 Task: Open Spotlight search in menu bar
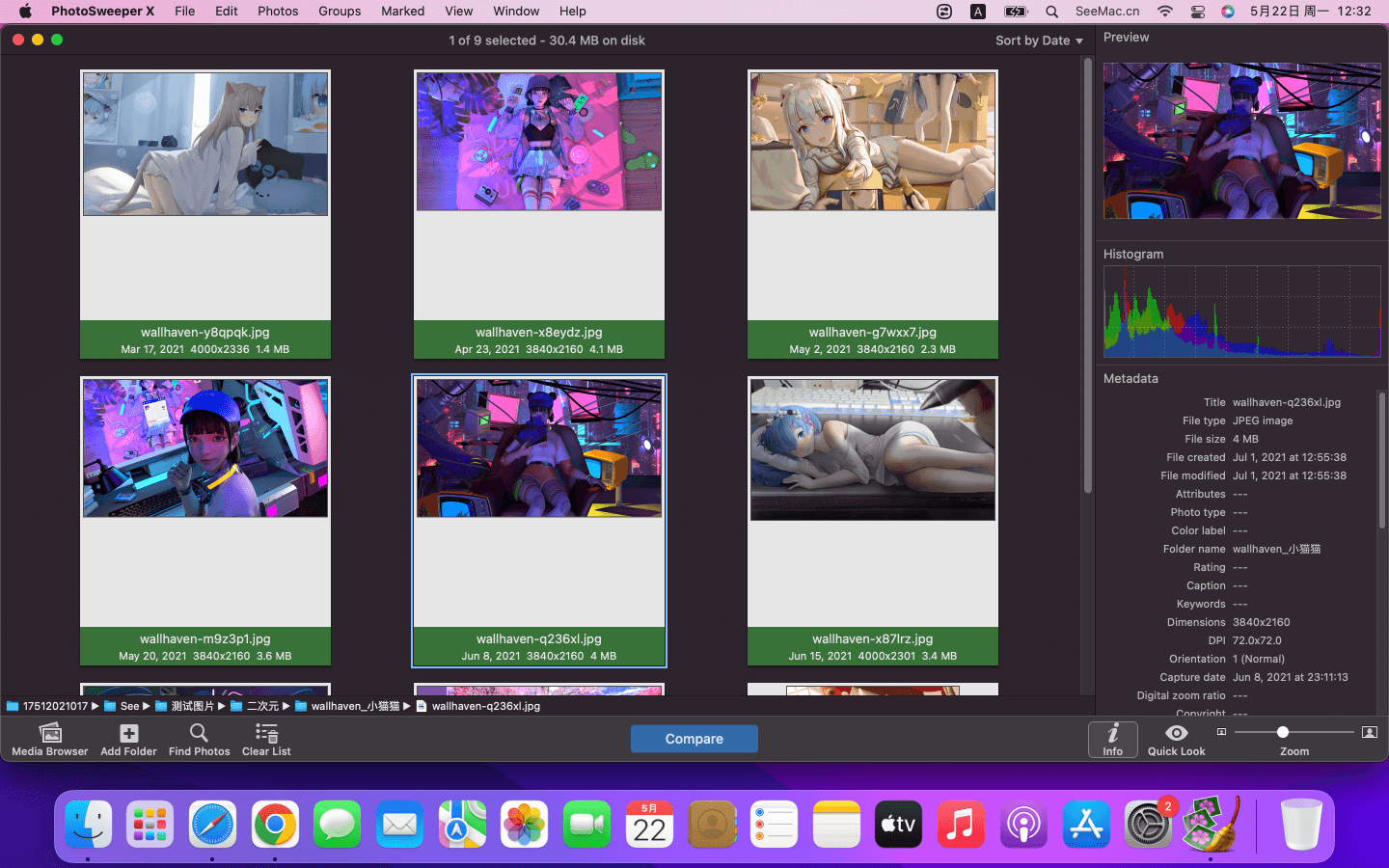[1052, 12]
